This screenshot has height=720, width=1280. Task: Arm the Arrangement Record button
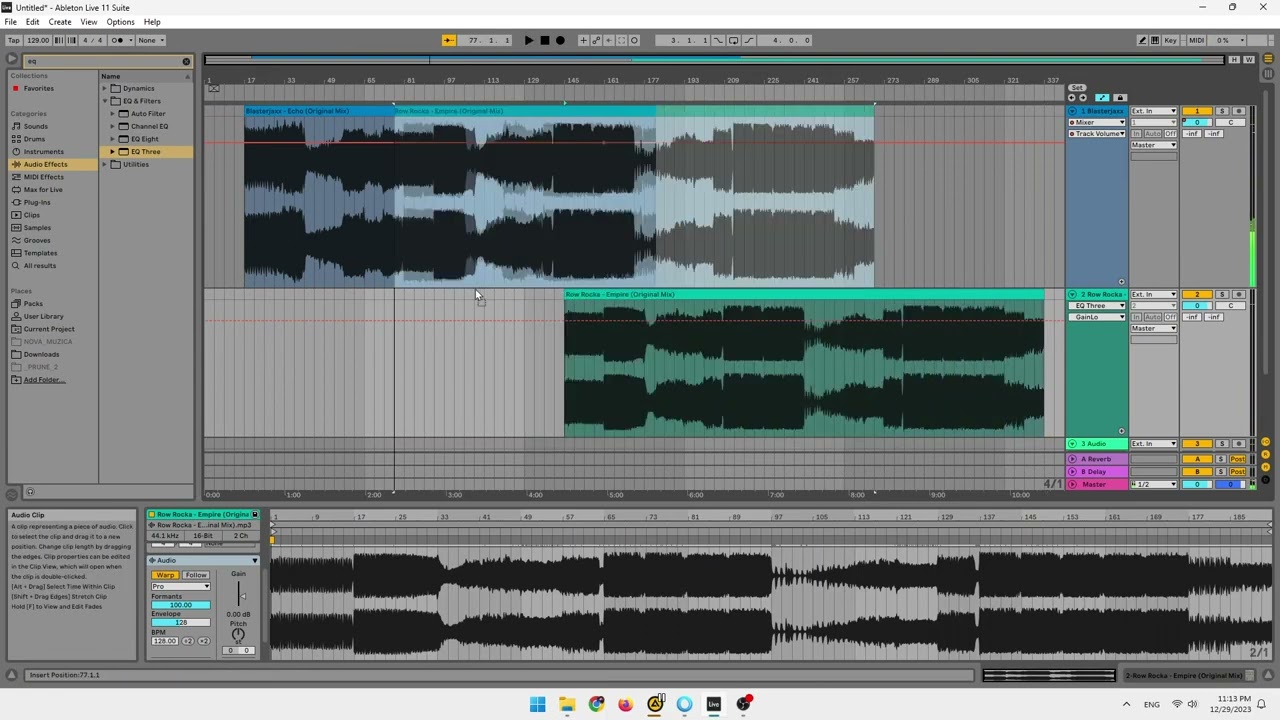click(560, 40)
